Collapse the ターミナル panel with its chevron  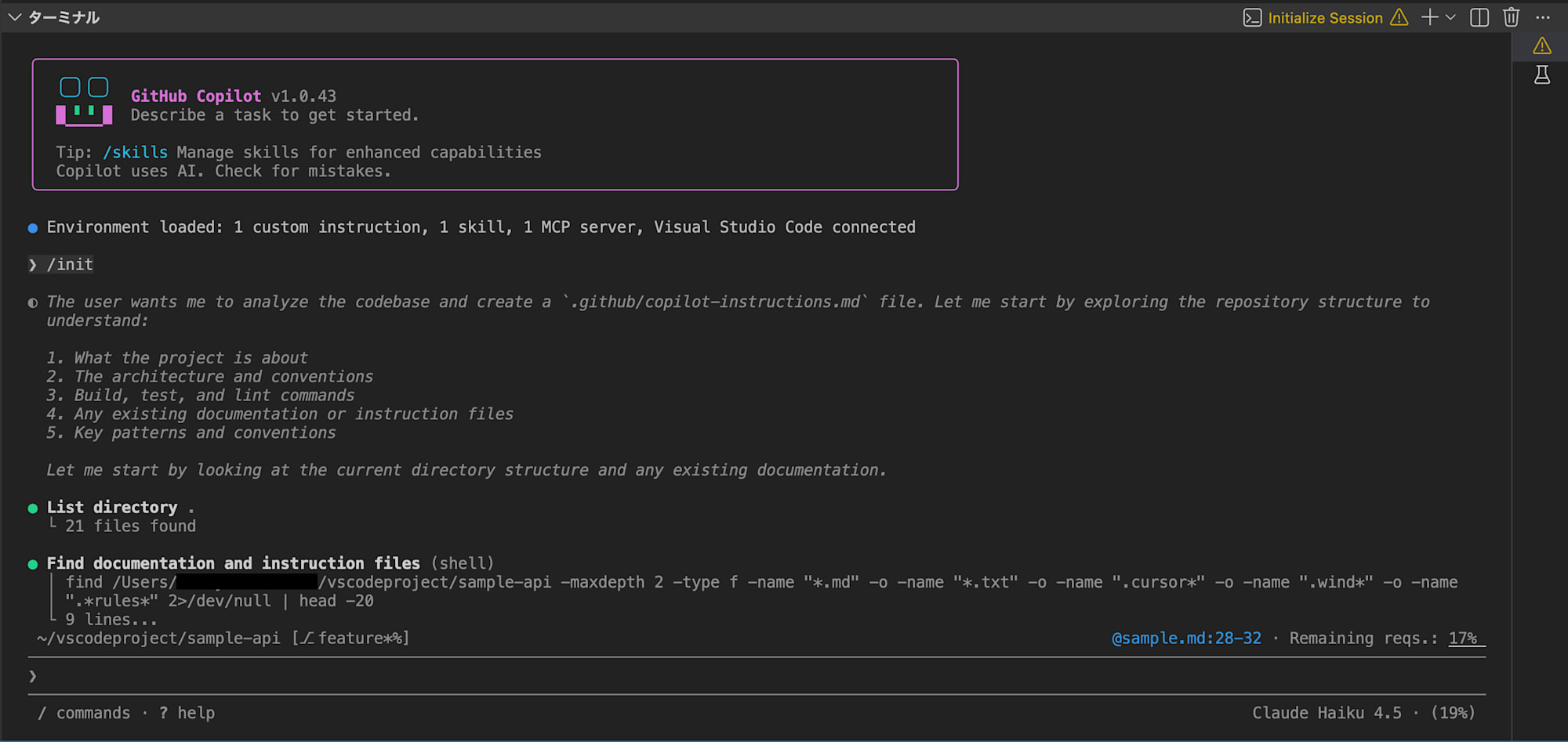[14, 17]
